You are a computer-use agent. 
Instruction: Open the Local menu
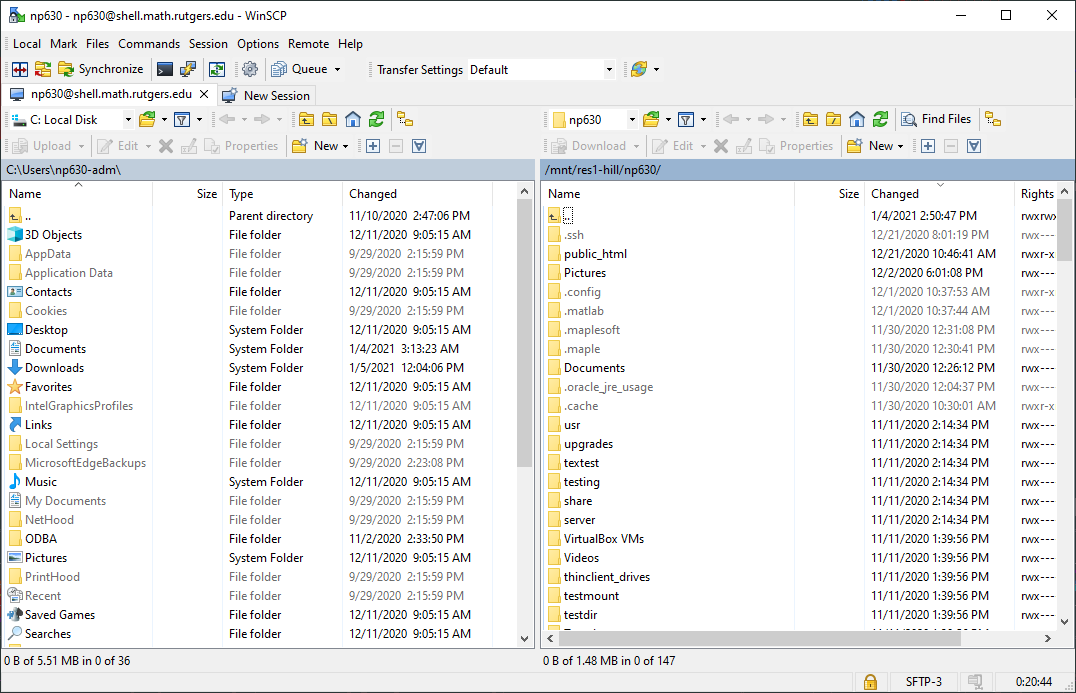coord(27,44)
